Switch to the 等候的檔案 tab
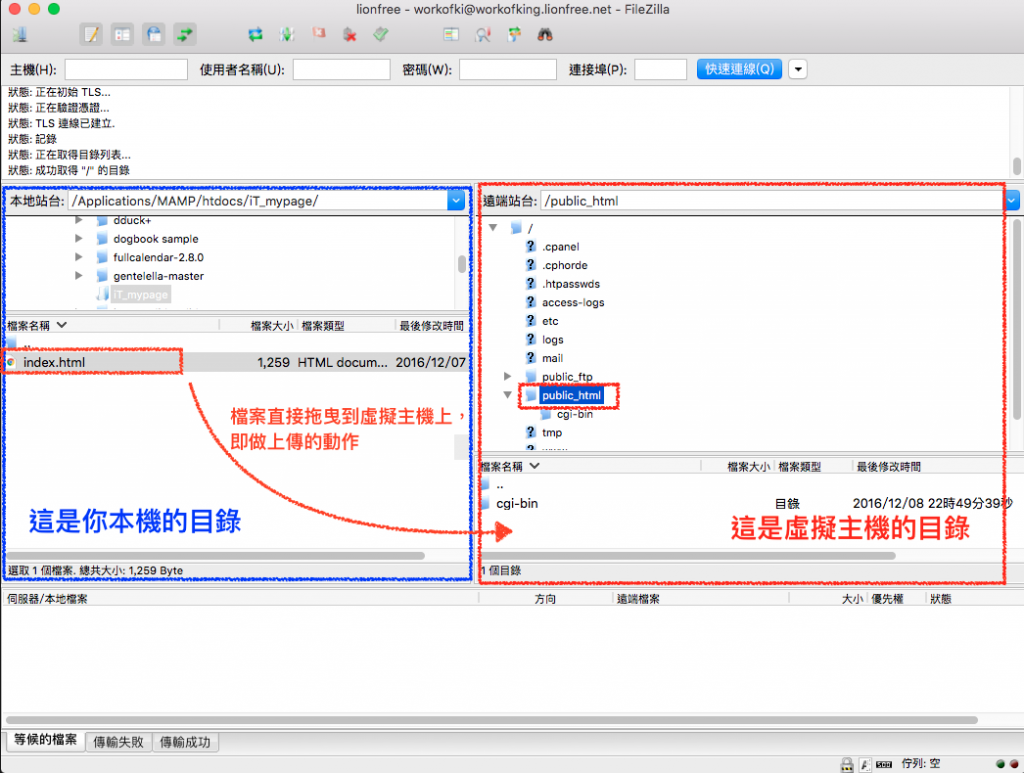This screenshot has height=773, width=1024. click(46, 740)
